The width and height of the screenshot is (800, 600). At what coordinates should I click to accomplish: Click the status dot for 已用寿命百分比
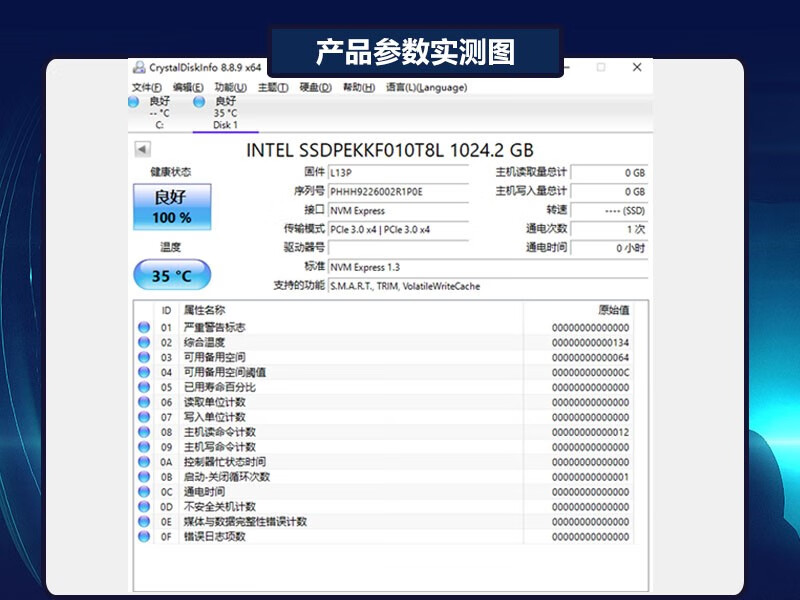point(144,387)
